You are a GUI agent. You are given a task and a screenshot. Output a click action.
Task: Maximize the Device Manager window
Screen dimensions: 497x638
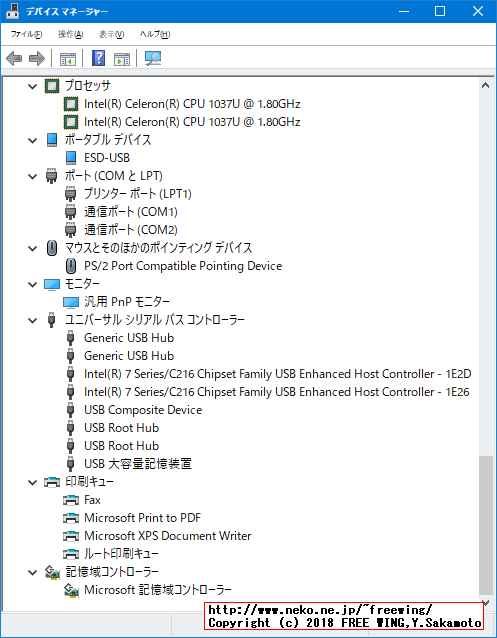440,11
